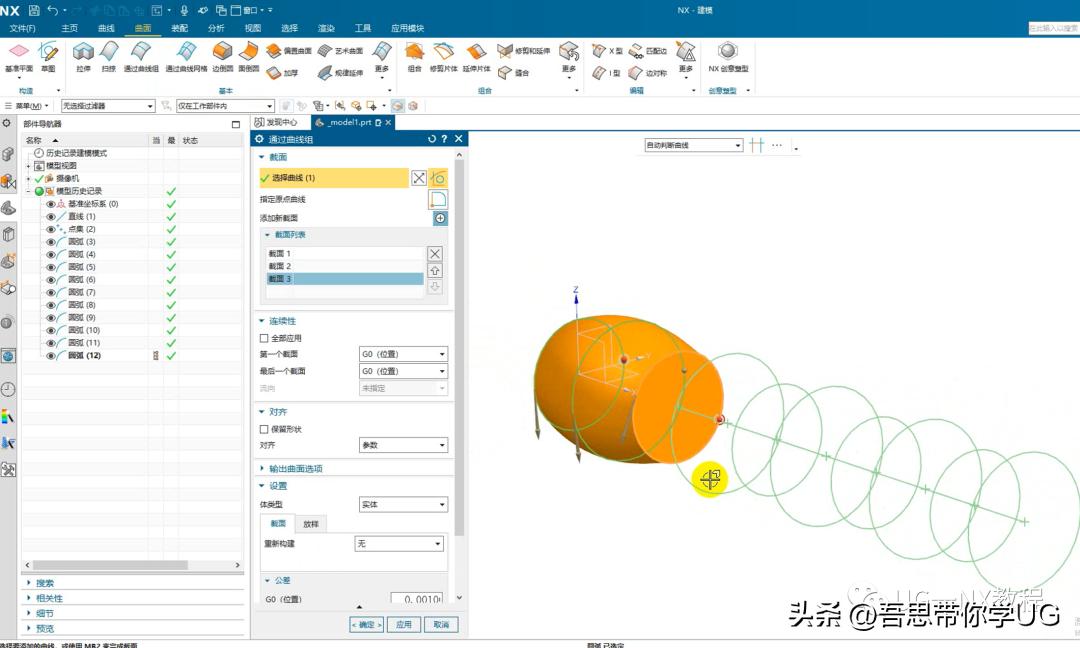Enable the 全部应用 checkbox
The image size is (1080, 648).
pyautogui.click(x=265, y=337)
